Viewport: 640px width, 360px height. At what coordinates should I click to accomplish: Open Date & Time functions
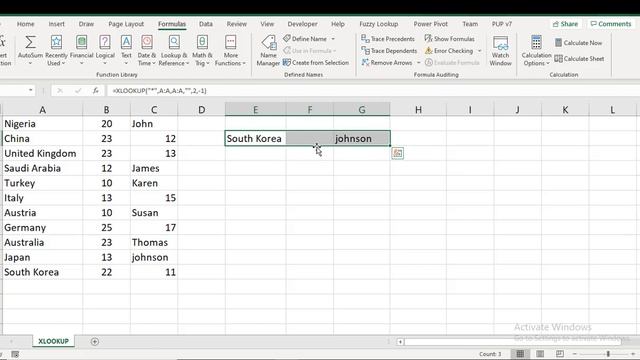pyautogui.click(x=147, y=50)
